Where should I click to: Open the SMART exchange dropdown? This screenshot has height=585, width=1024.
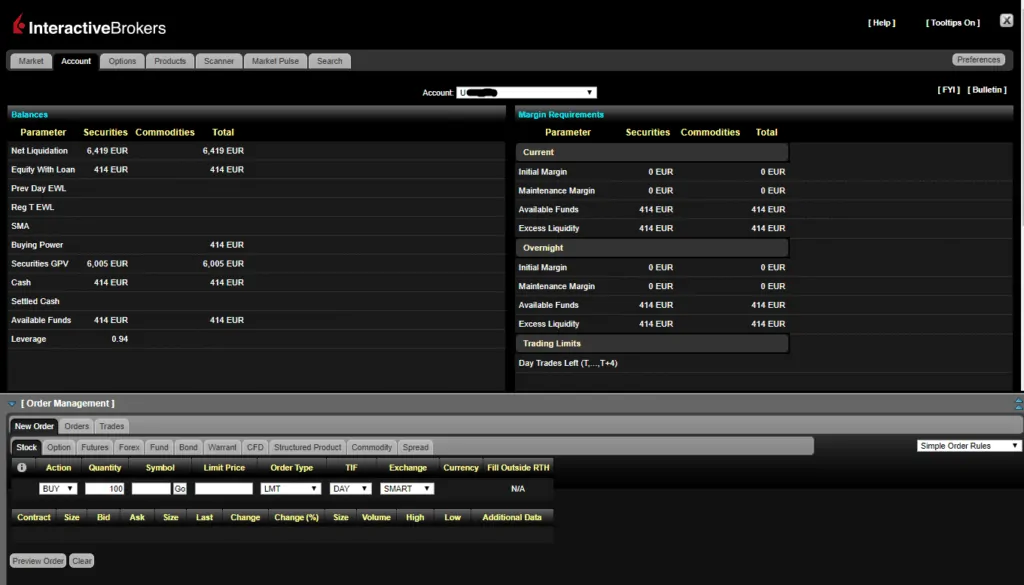[407, 488]
